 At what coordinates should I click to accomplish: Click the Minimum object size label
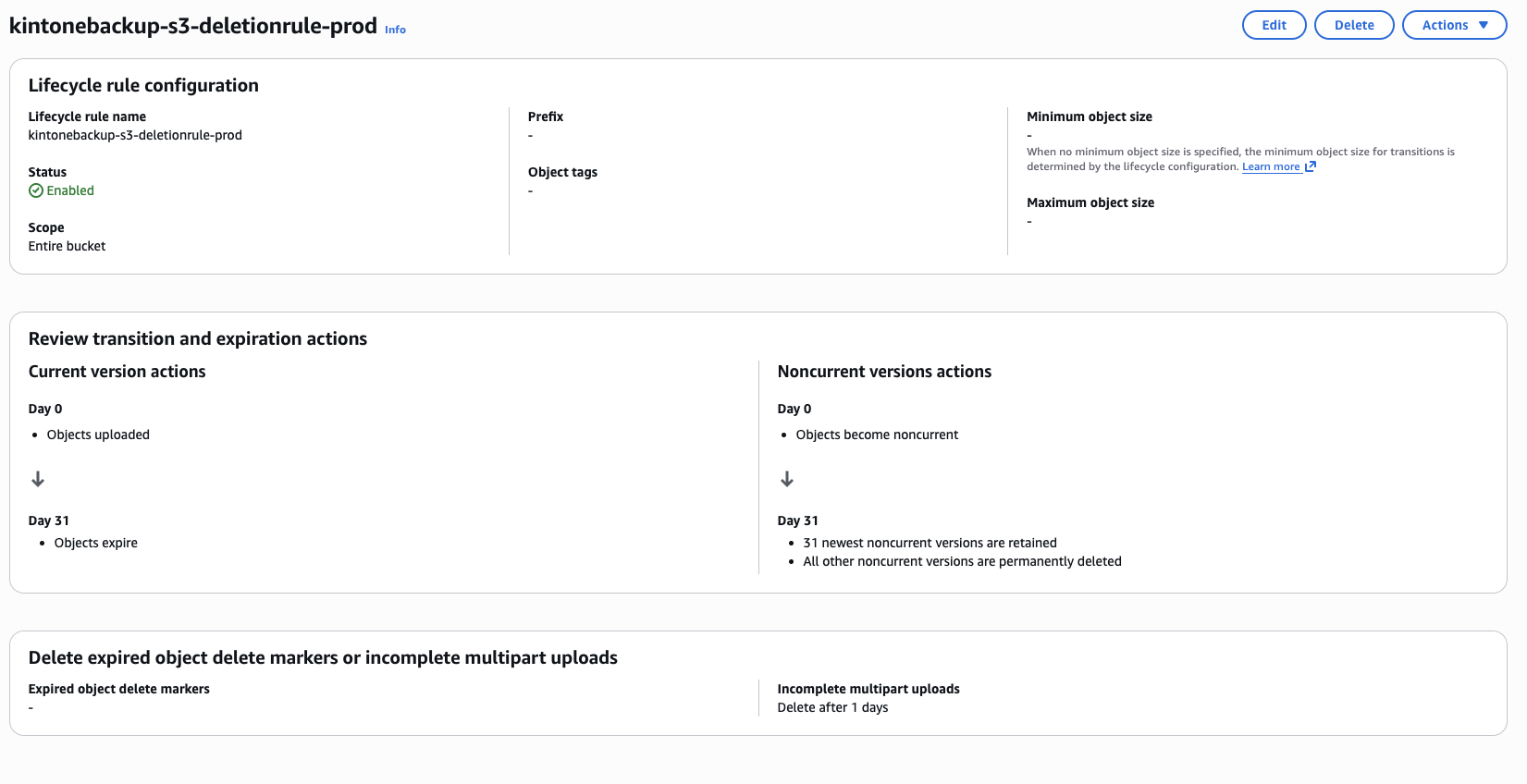(1089, 116)
